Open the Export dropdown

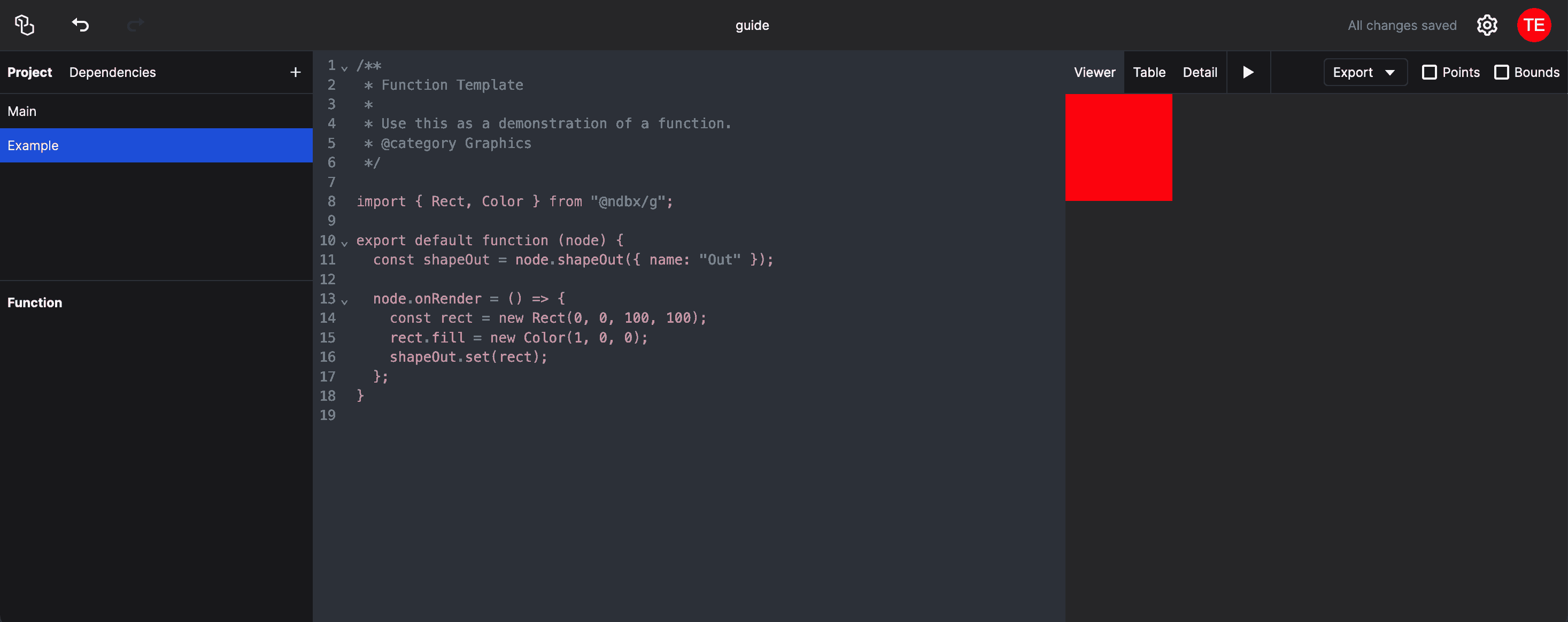pyautogui.click(x=1365, y=73)
